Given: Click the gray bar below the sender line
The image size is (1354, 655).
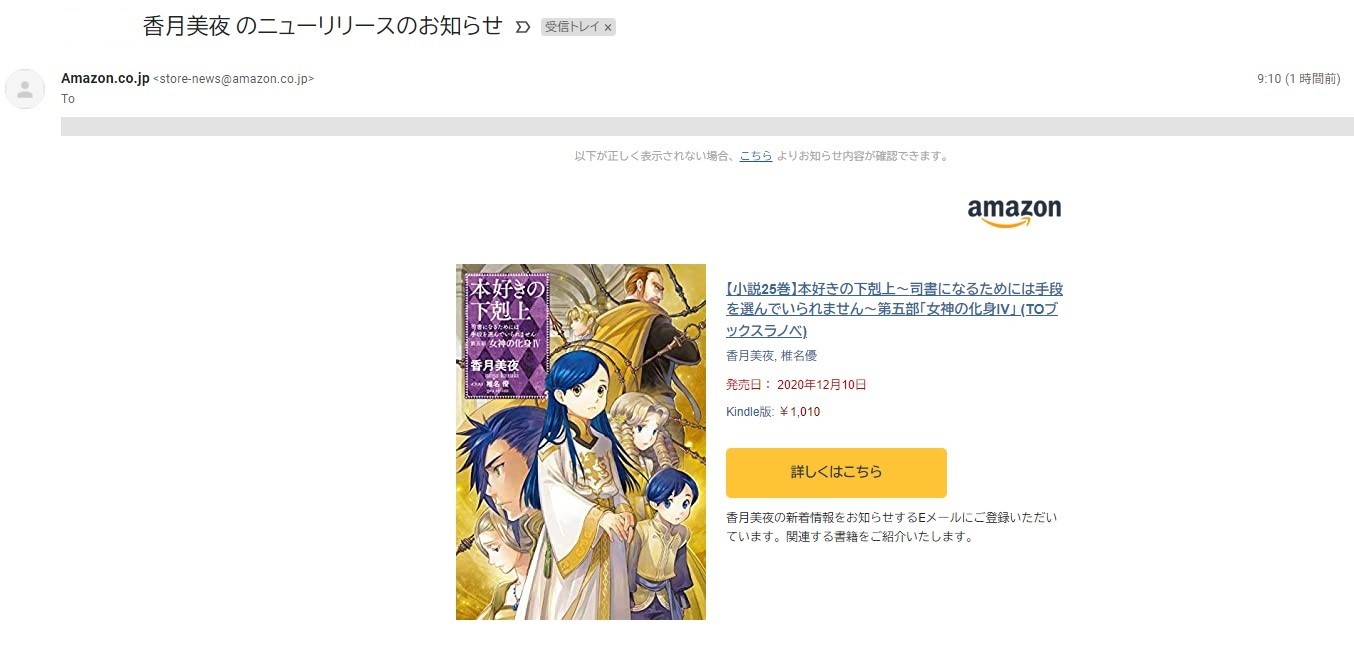Looking at the screenshot, I should pos(707,126).
